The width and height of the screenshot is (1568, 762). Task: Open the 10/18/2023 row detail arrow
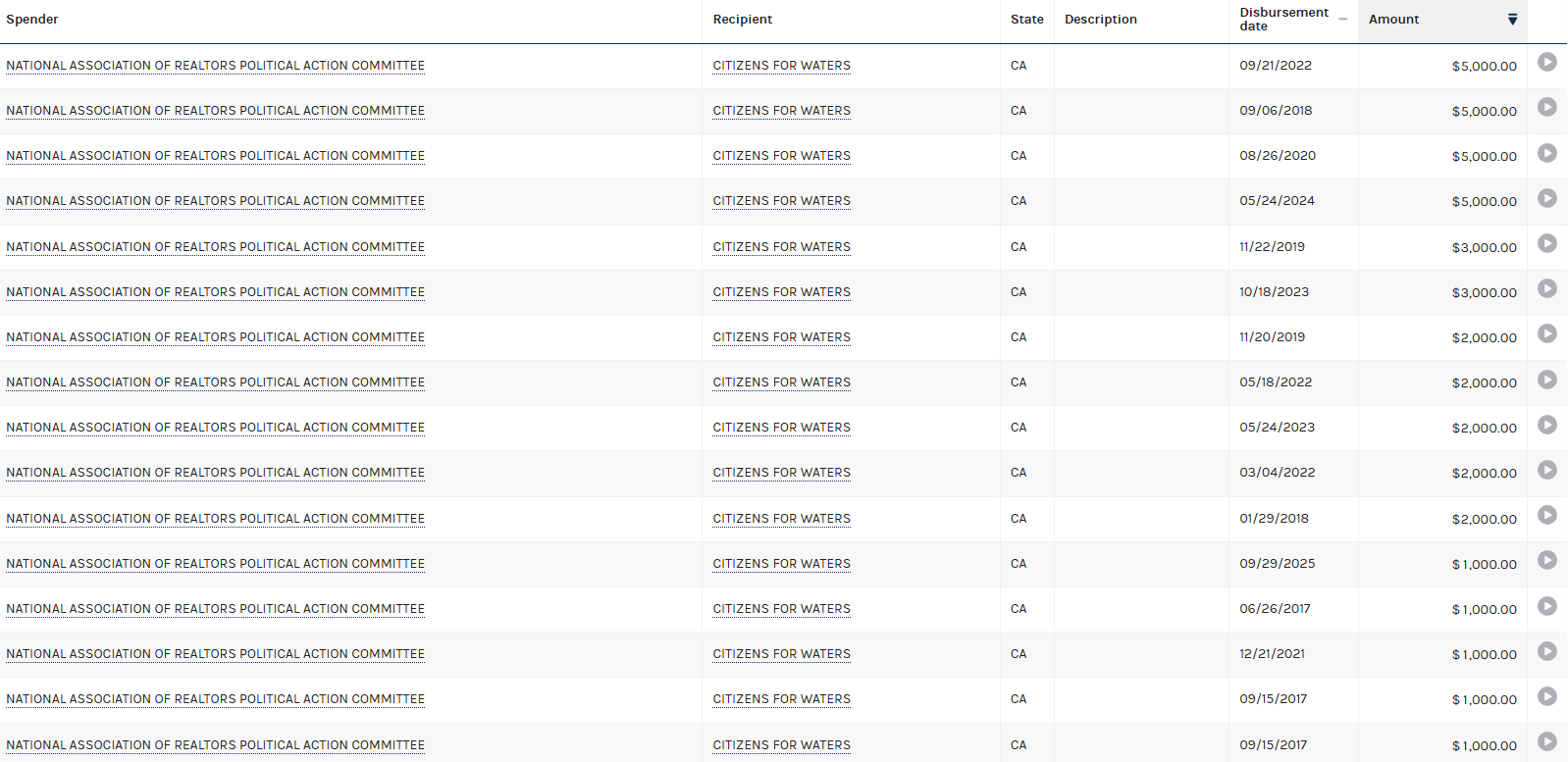1546,289
